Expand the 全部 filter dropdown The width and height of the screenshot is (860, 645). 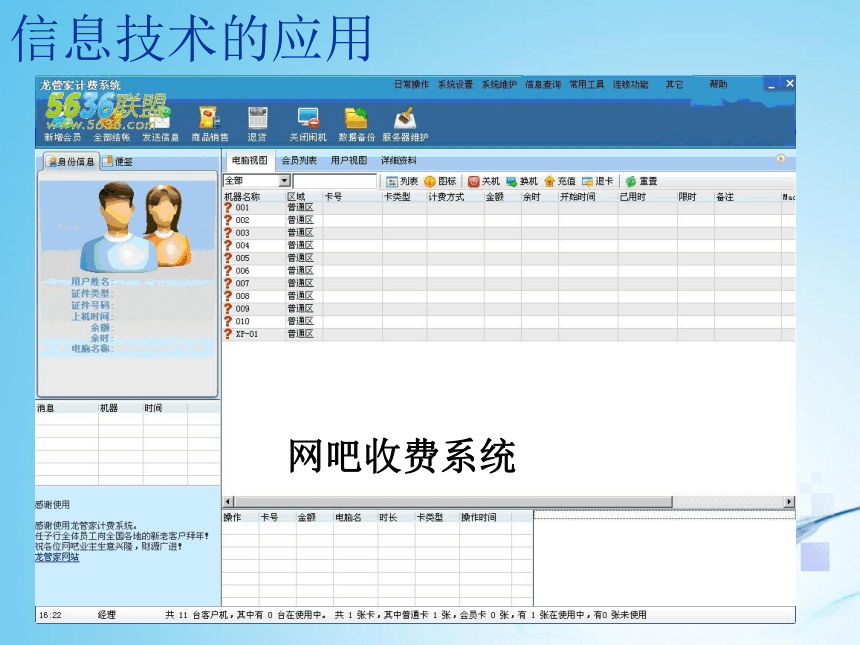point(284,181)
